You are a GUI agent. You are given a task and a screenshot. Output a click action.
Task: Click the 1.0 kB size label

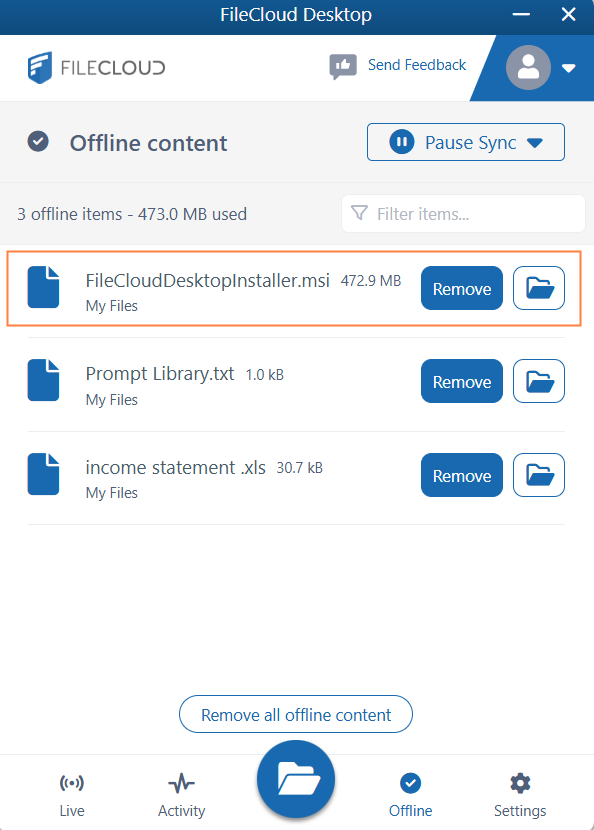(x=265, y=375)
